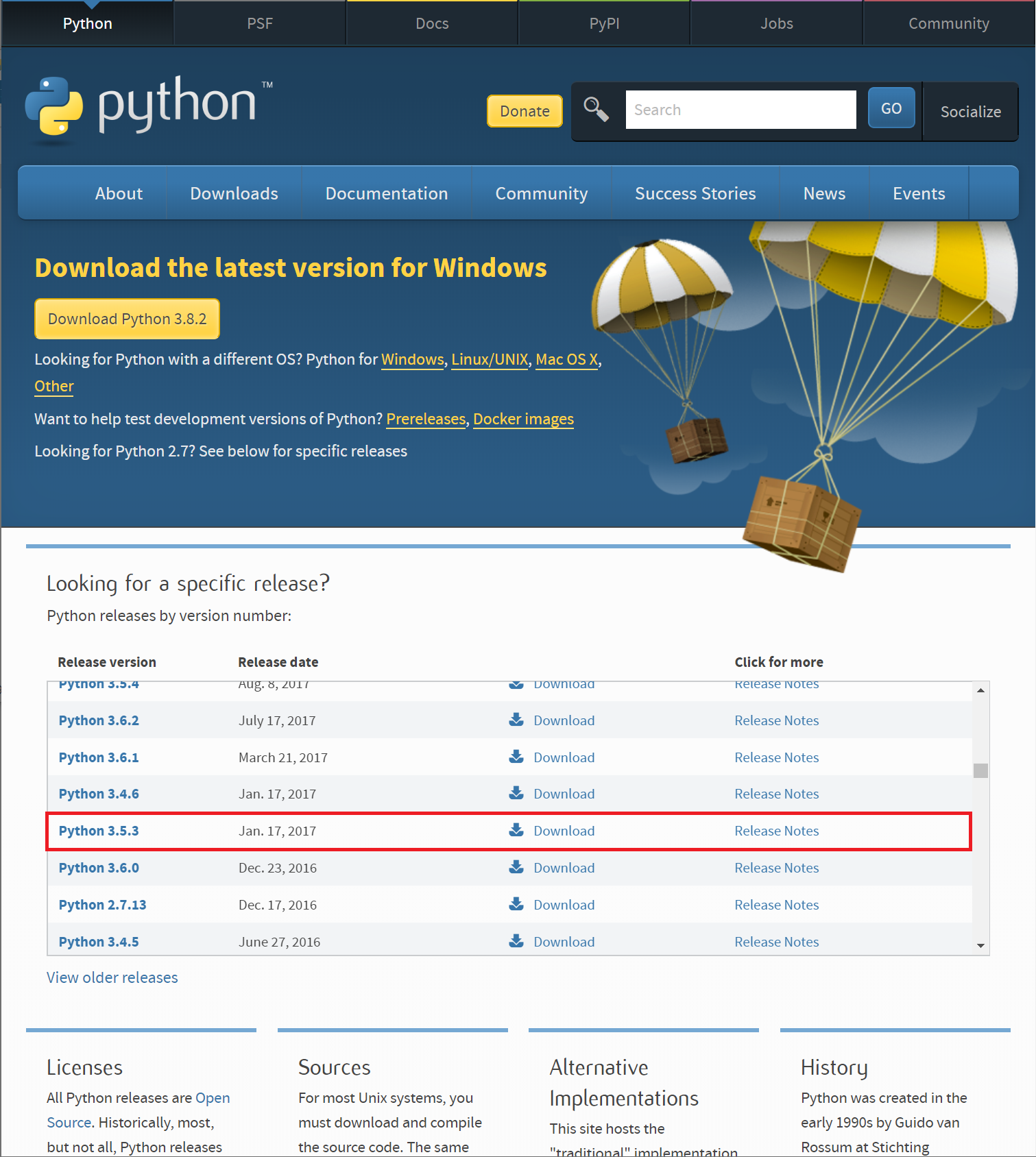
Task: Open Release Notes for Python 3.4.6
Action: click(777, 794)
